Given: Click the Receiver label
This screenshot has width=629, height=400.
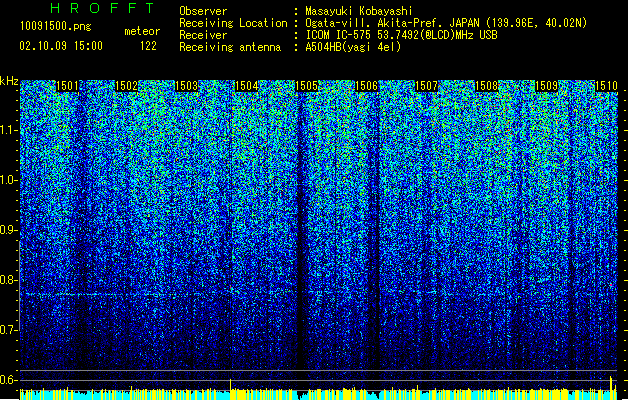Looking at the screenshot, I should coord(203,35).
